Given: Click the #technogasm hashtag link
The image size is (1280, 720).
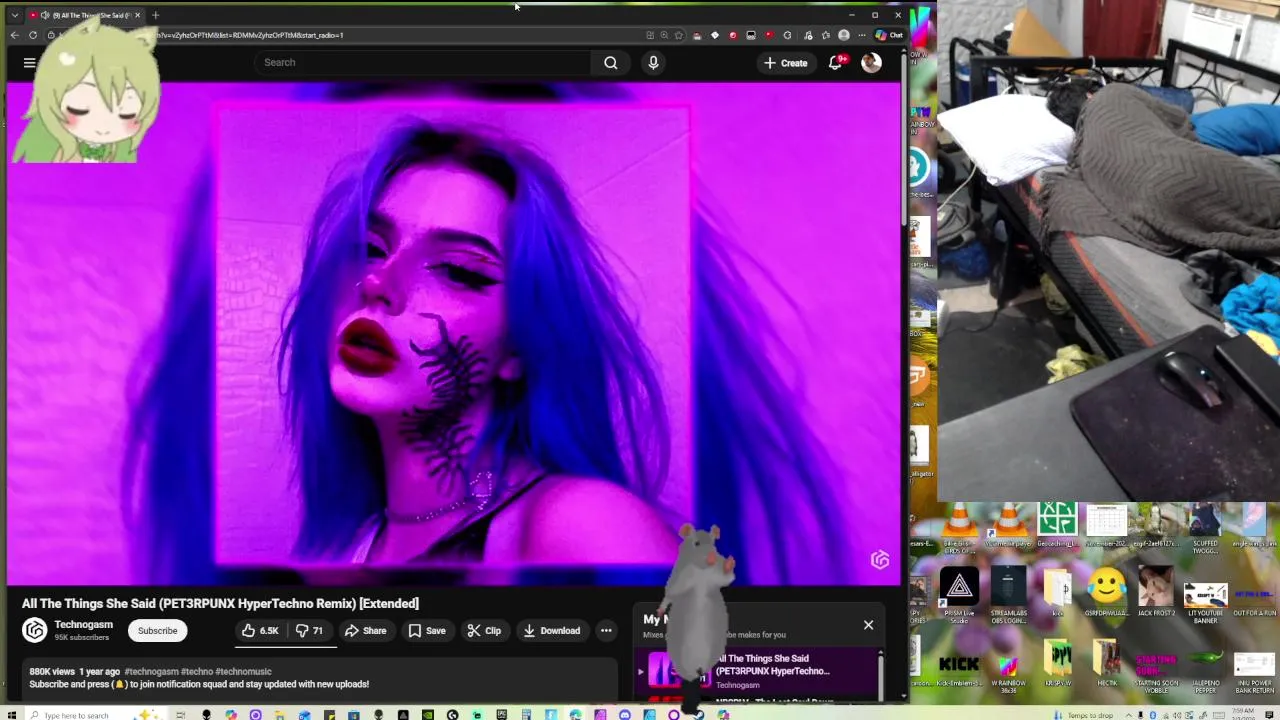Looking at the screenshot, I should point(151,672).
